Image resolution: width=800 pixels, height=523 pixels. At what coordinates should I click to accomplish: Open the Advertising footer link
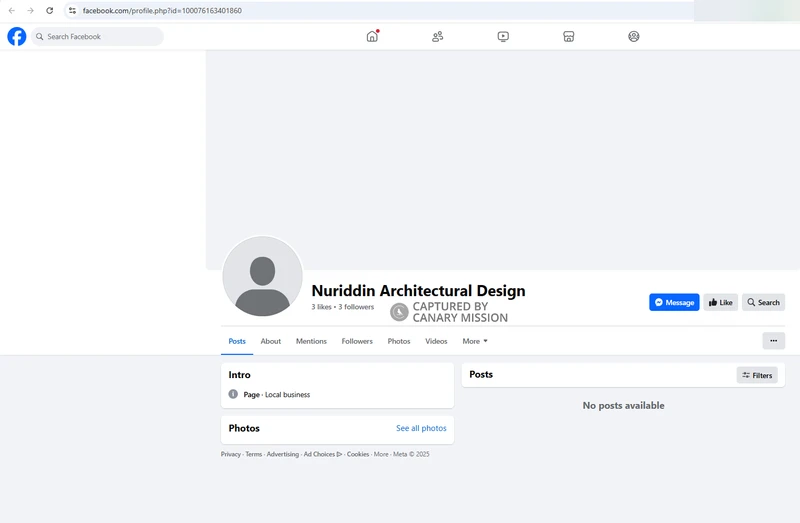coord(283,454)
